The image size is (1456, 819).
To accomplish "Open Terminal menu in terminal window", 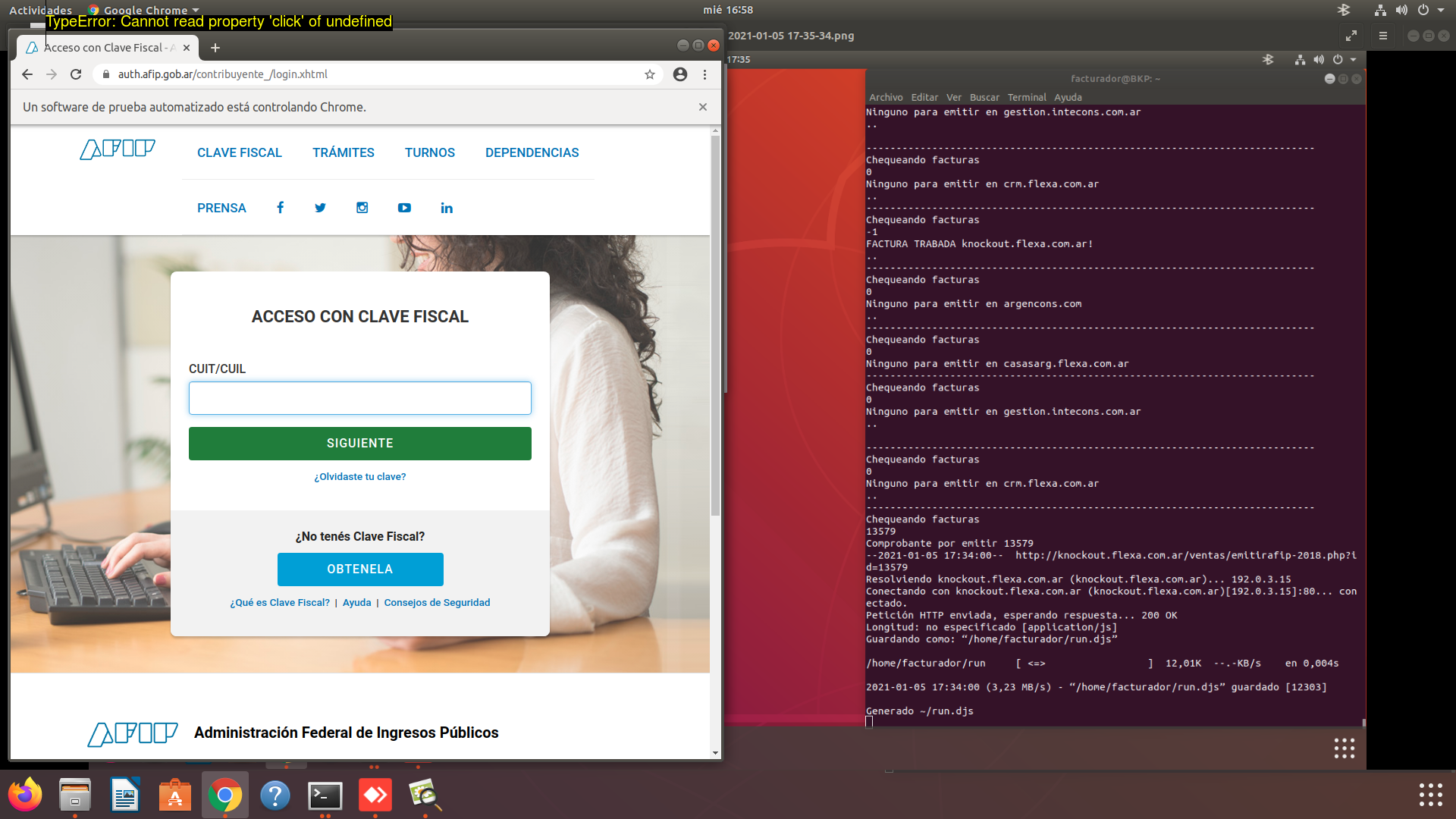I will tap(1027, 97).
